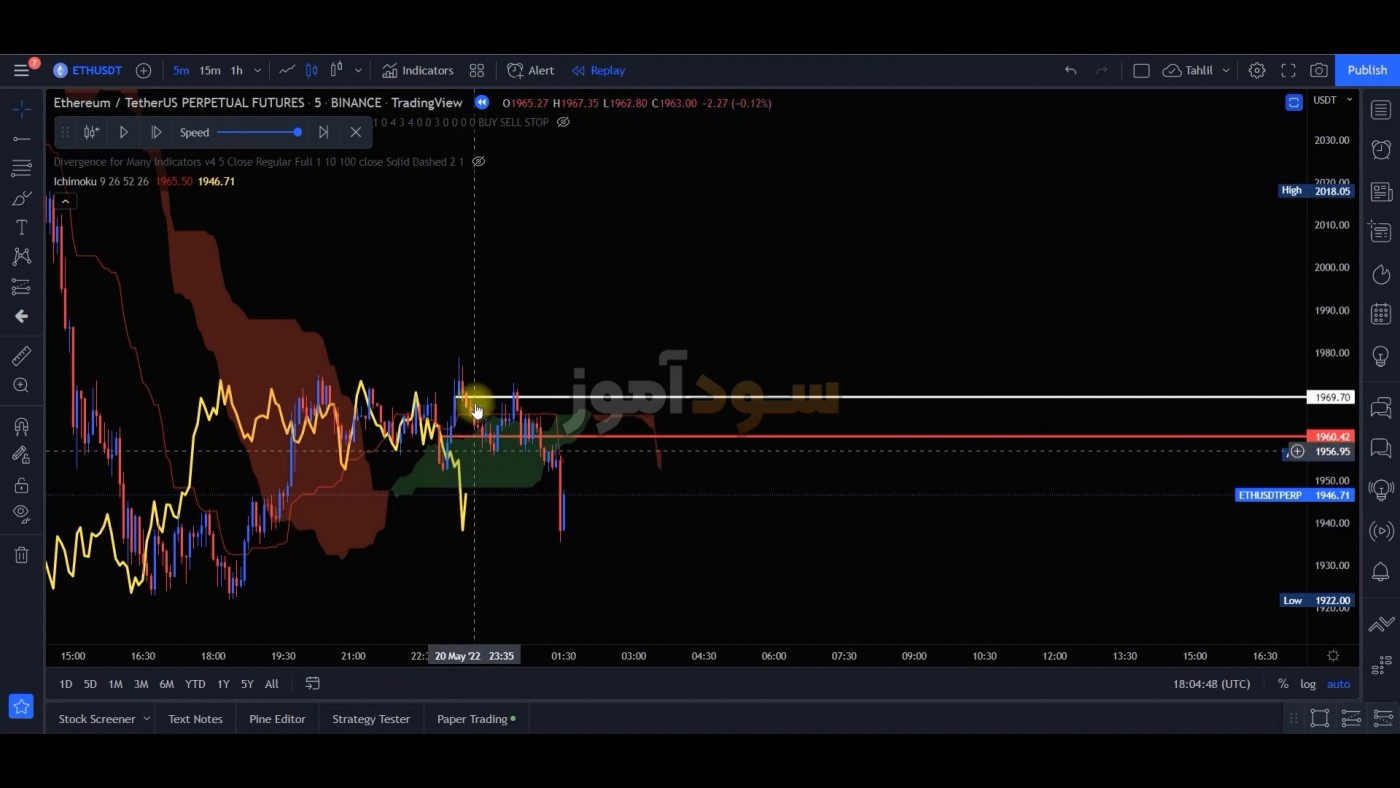Screen dimensions: 1400x788
Task: Select the YTD date range
Action: 195,684
